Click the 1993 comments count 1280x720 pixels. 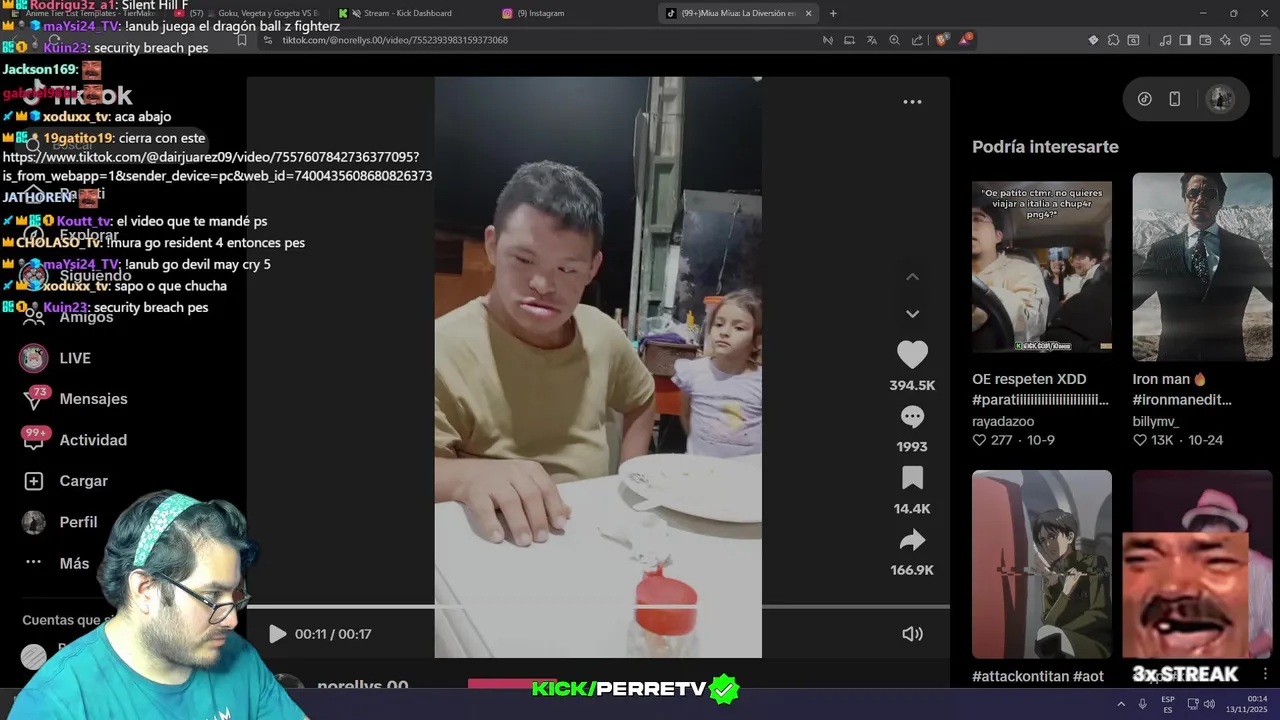click(x=912, y=447)
